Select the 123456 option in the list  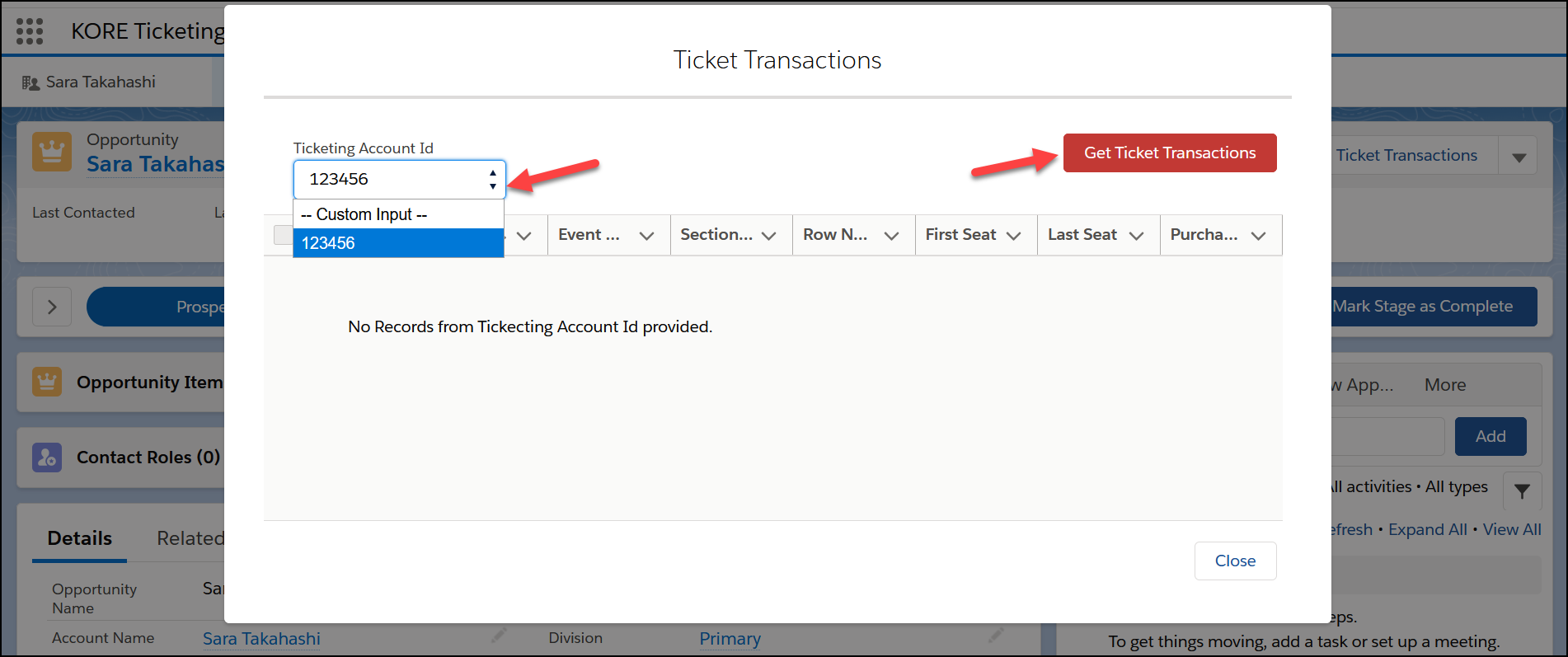tap(398, 243)
